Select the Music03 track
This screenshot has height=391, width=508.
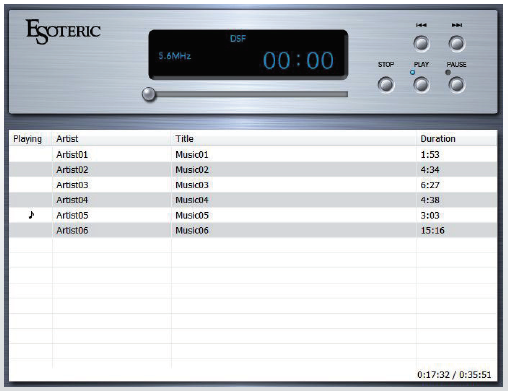pyautogui.click(x=192, y=185)
